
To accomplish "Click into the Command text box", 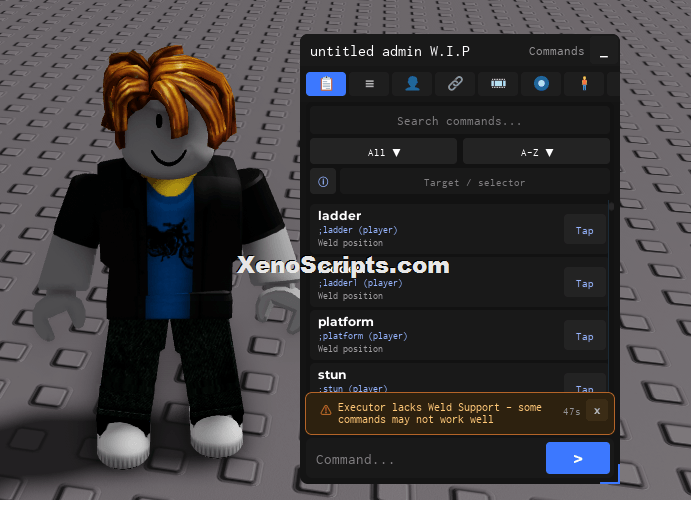I will coord(426,459).
